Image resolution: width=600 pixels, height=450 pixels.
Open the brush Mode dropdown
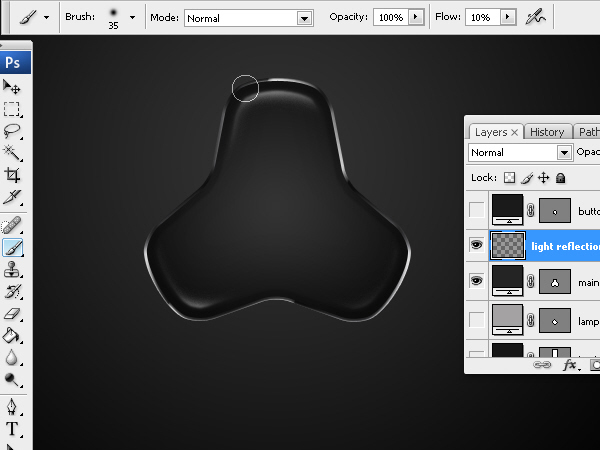[304, 18]
